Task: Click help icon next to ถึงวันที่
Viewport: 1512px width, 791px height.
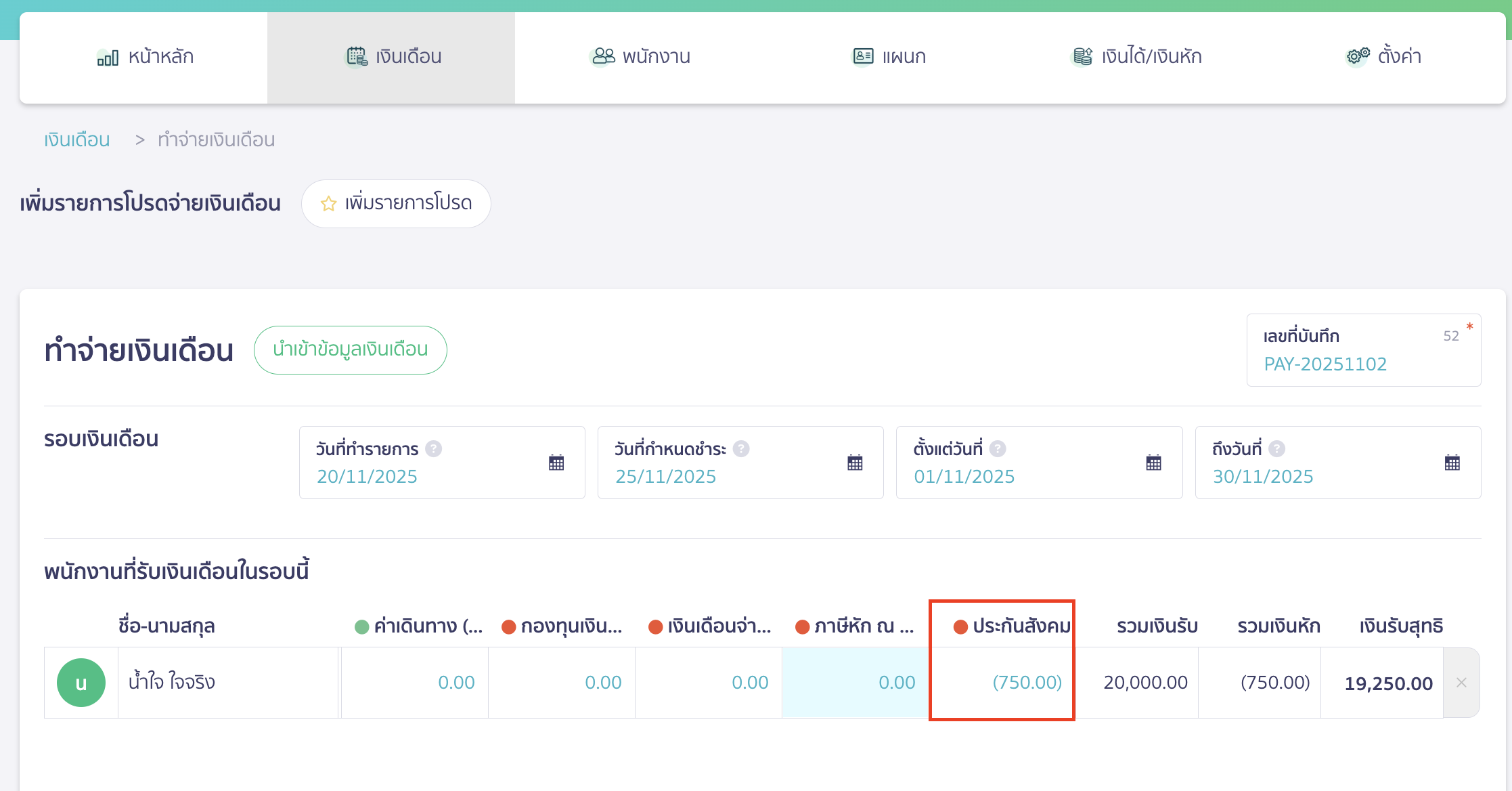Action: [1276, 449]
